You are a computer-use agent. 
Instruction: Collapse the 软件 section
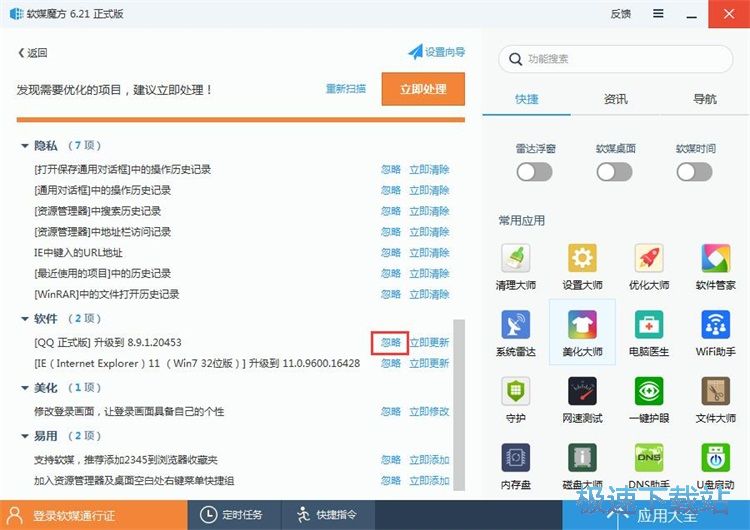(x=25, y=319)
